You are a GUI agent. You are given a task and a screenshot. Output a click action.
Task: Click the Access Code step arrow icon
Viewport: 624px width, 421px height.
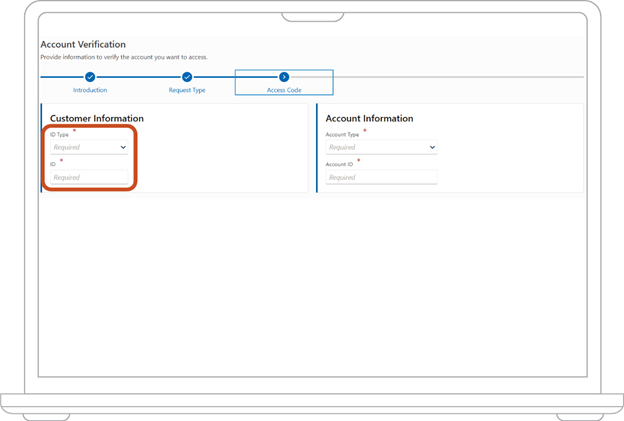coord(284,77)
